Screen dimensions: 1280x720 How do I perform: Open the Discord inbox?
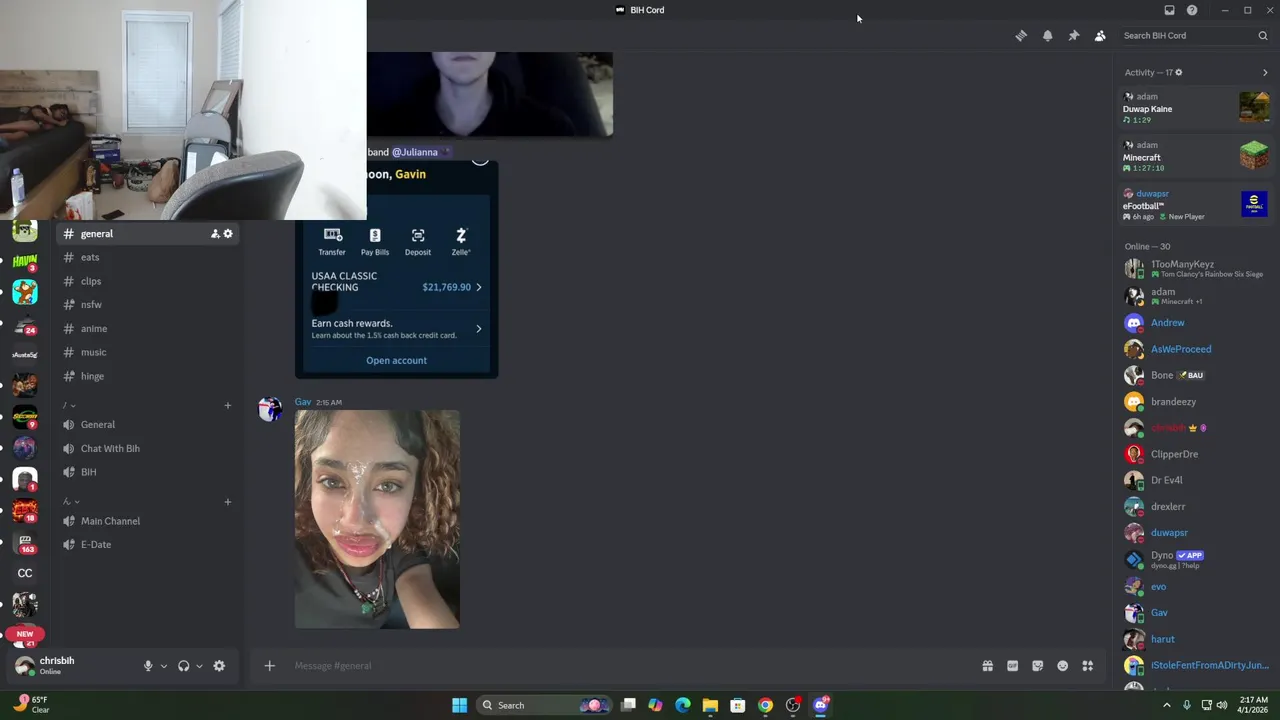1169,10
